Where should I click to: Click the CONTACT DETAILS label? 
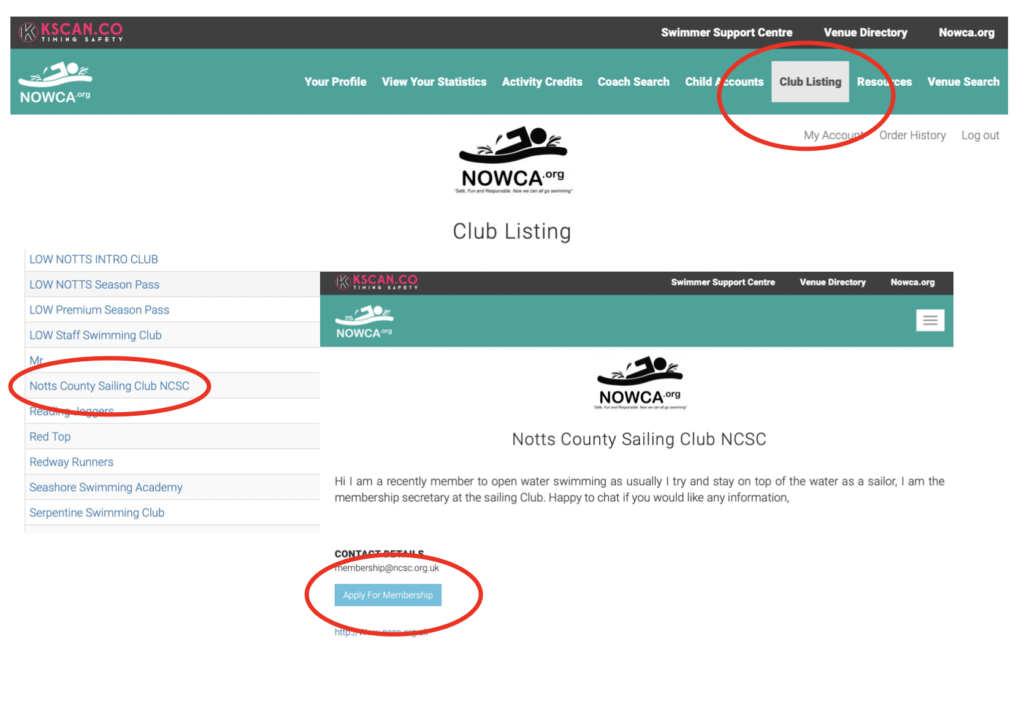379,553
